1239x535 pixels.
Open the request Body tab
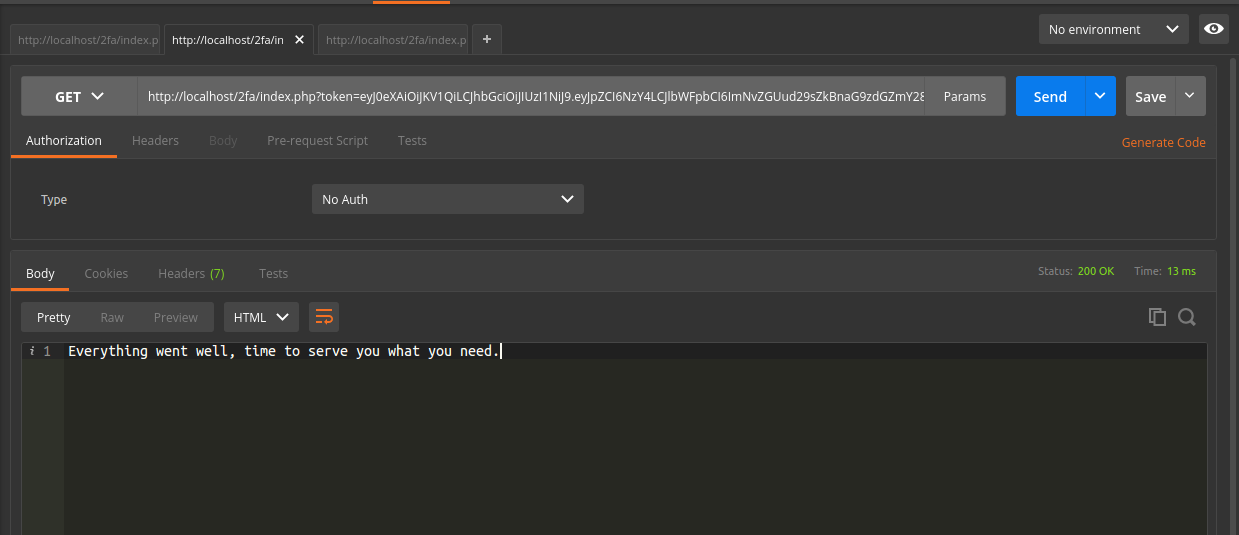pyautogui.click(x=223, y=140)
